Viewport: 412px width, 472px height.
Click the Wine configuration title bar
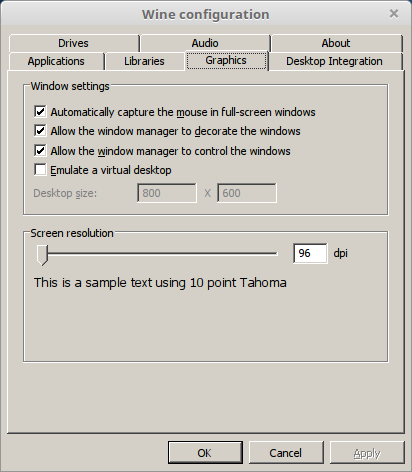pyautogui.click(x=205, y=14)
